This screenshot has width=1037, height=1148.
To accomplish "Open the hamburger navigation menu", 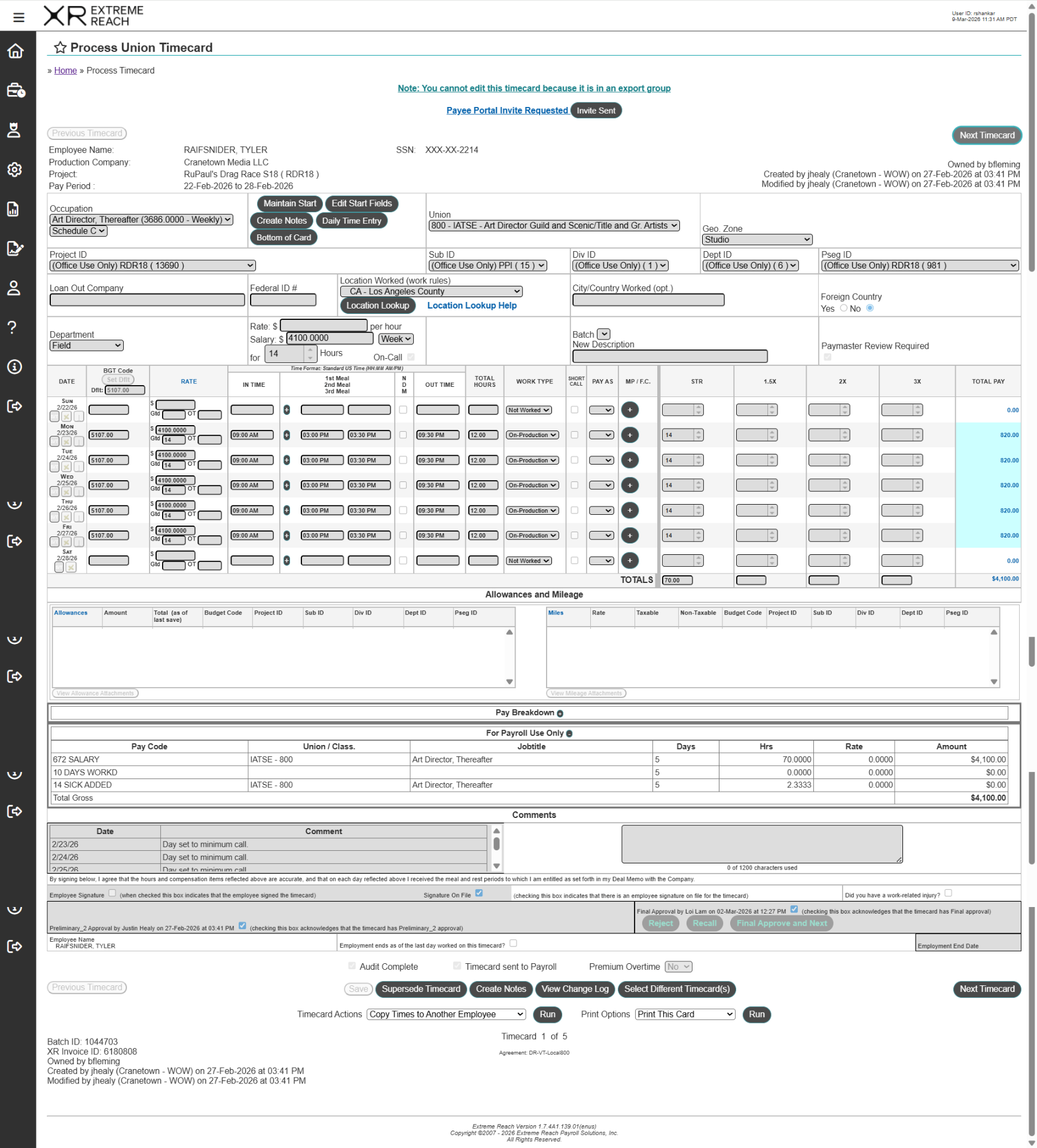I will coord(19,17).
